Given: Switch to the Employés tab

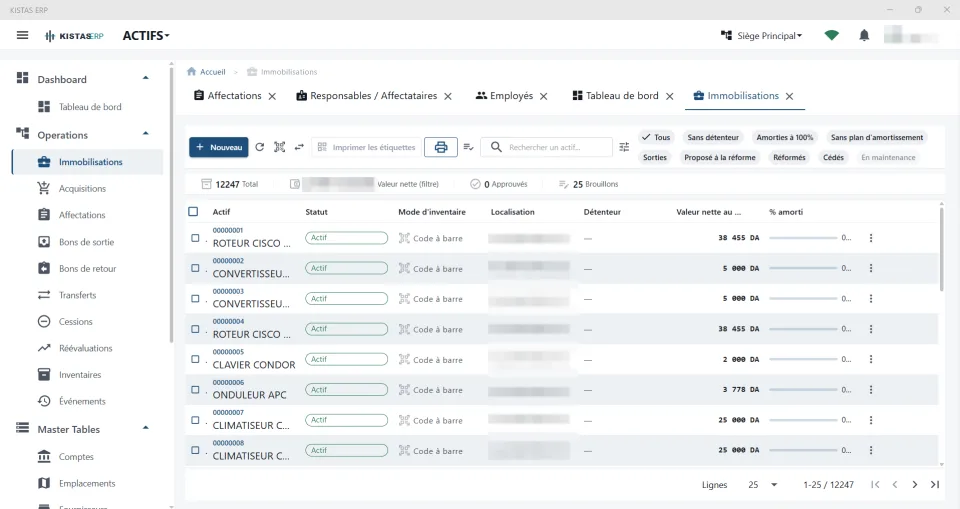Looking at the screenshot, I should tap(504, 96).
